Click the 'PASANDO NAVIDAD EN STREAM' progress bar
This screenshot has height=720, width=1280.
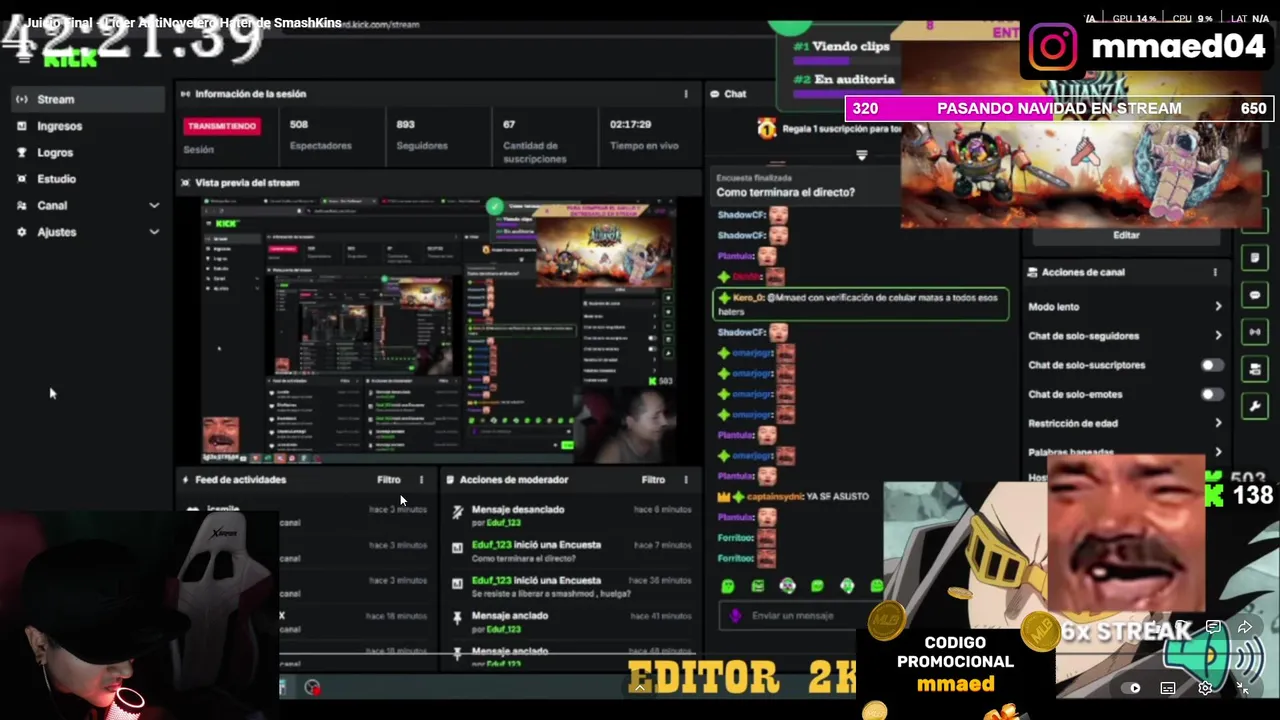(1059, 108)
